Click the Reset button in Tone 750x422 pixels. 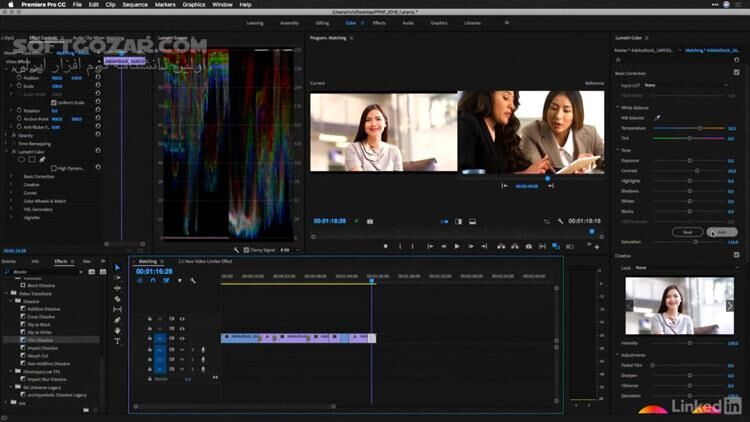coord(687,232)
